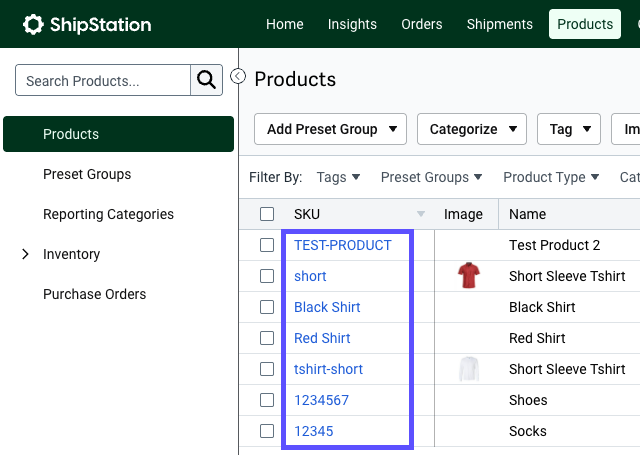Click the Red Shirt name cell
The height and width of the screenshot is (455, 640).
pos(537,338)
